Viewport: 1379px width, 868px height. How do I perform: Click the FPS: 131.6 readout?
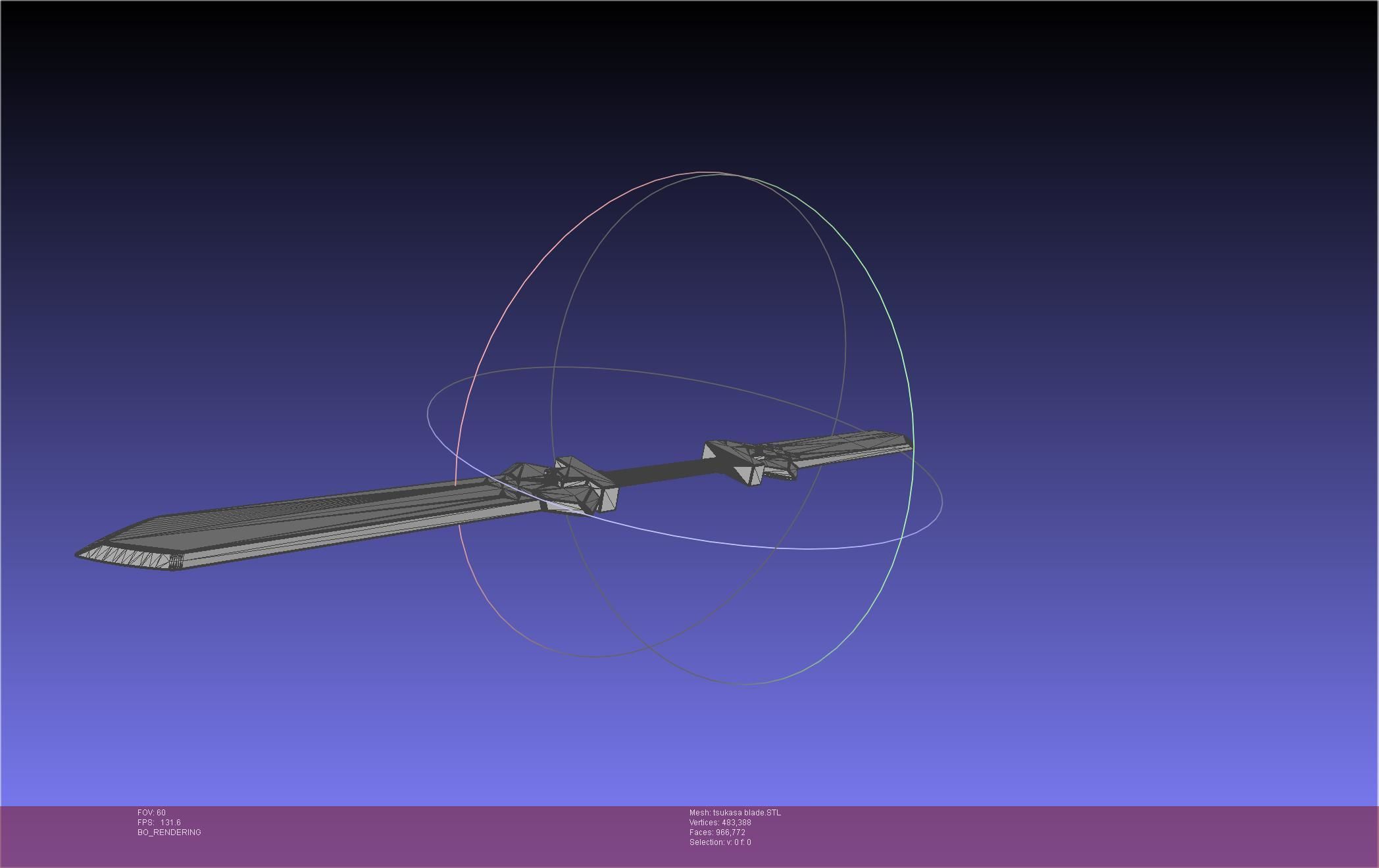pos(159,823)
